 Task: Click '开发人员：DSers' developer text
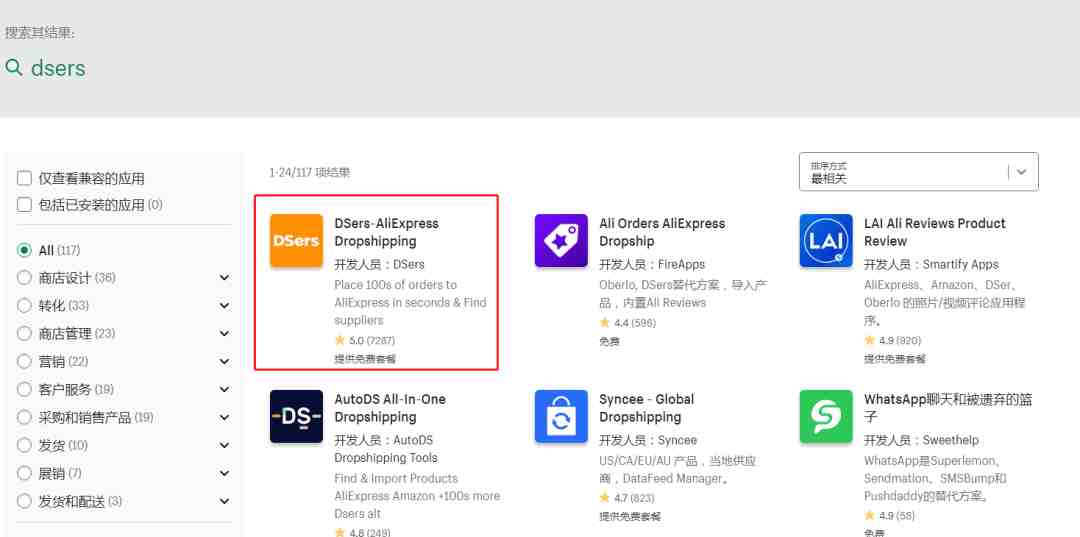(x=380, y=264)
